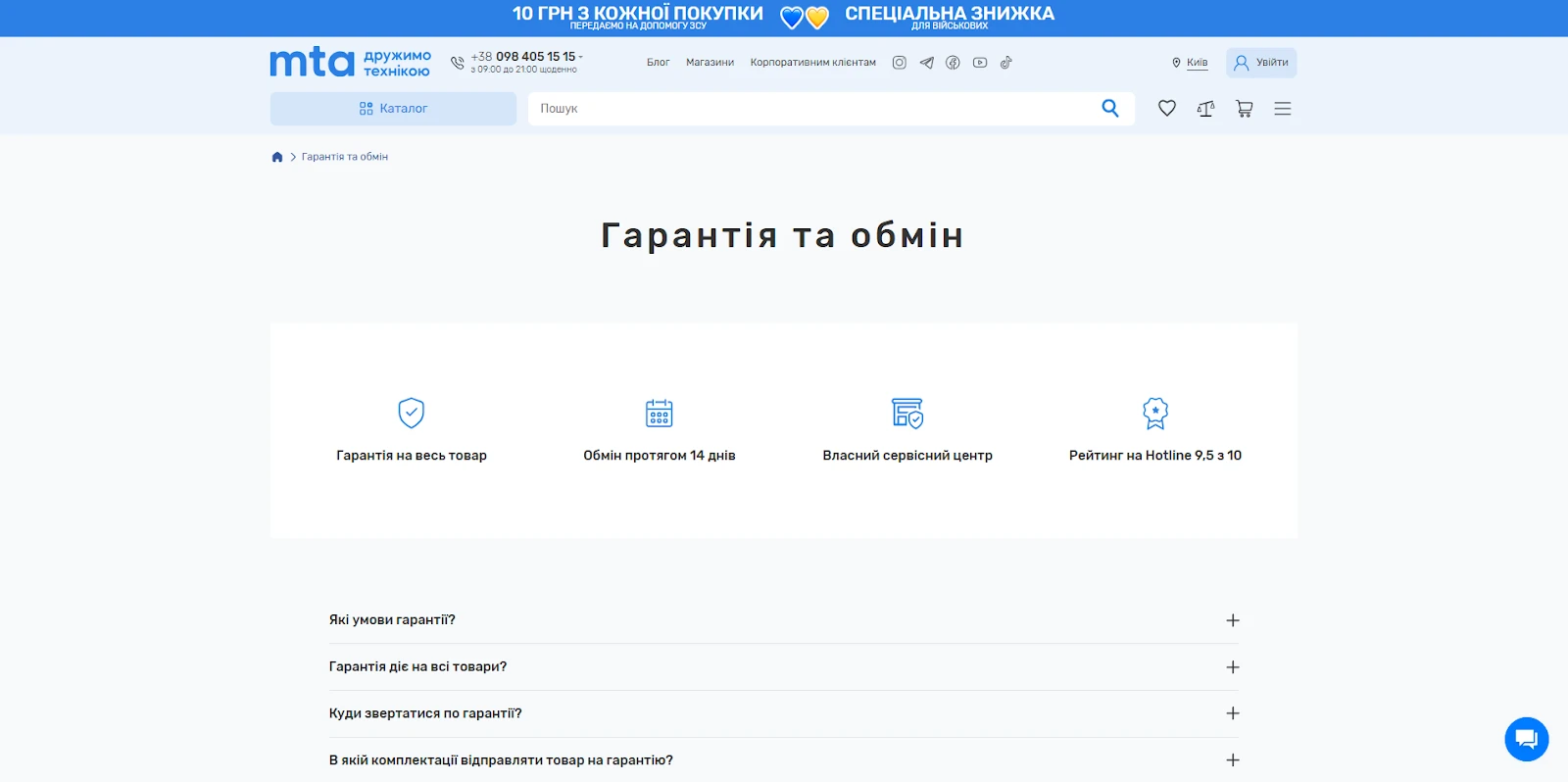Click 'Гарантія на весь товар' text
The image size is (1568, 782).
coord(412,456)
